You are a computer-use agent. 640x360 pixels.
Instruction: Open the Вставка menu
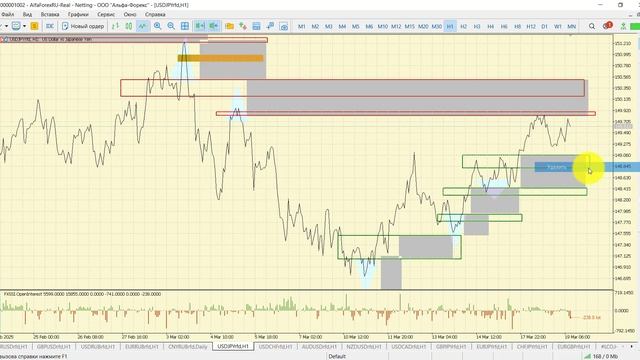[x=50, y=14]
